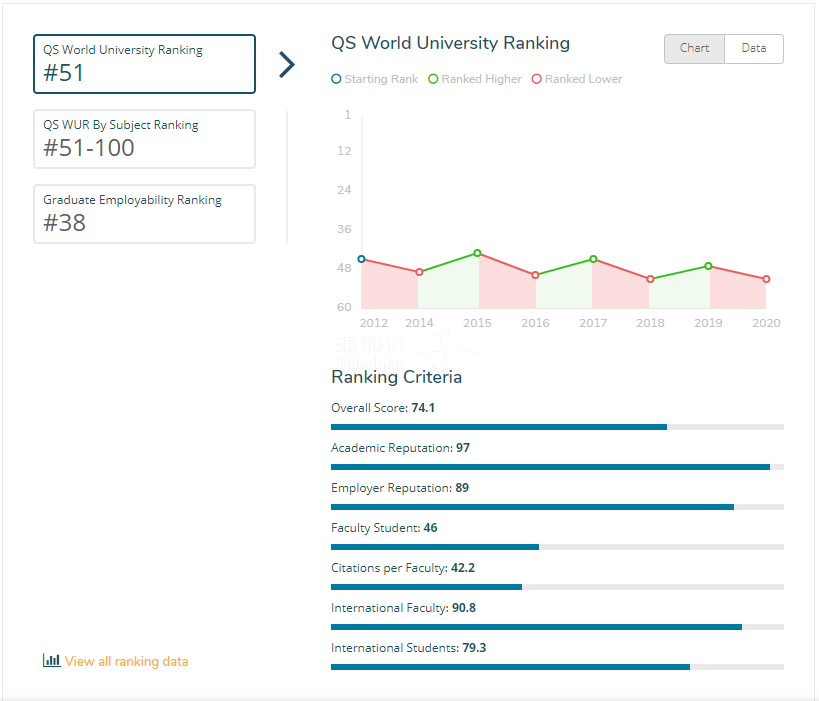This screenshot has height=701, width=819.
Task: Select the QS World University Ranking #51 card
Action: [144, 64]
